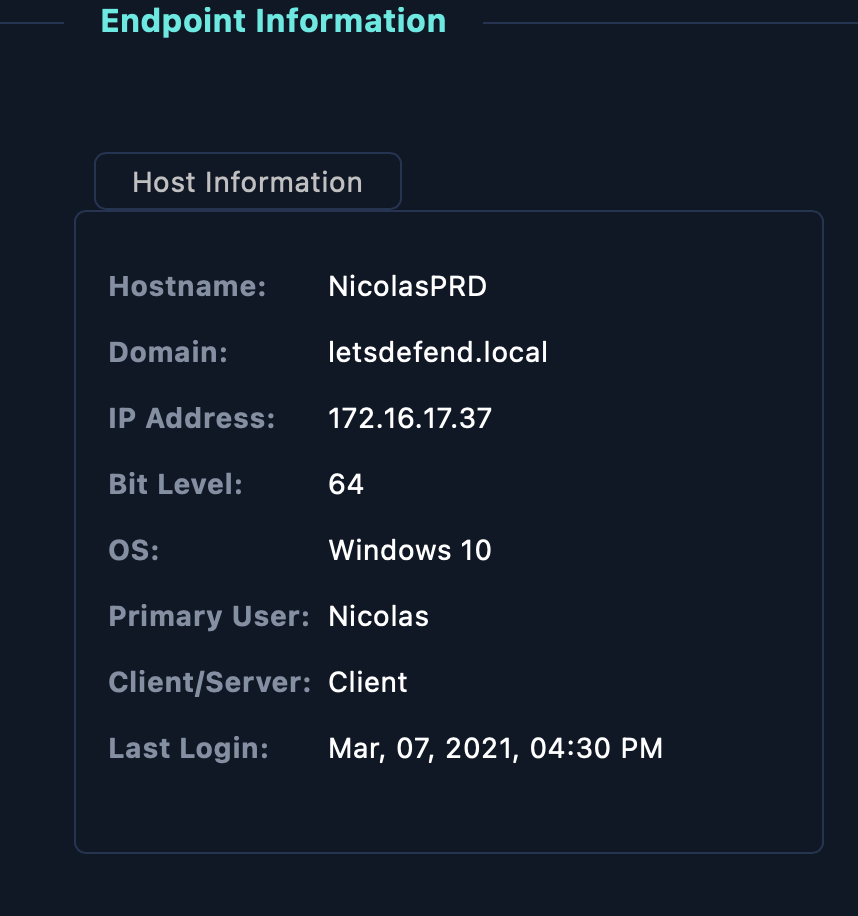The width and height of the screenshot is (858, 916).
Task: Click the Bit Level value 64
Action: point(346,484)
